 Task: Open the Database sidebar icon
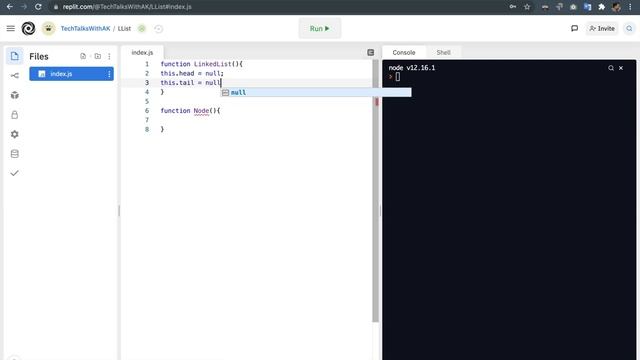click(x=15, y=154)
